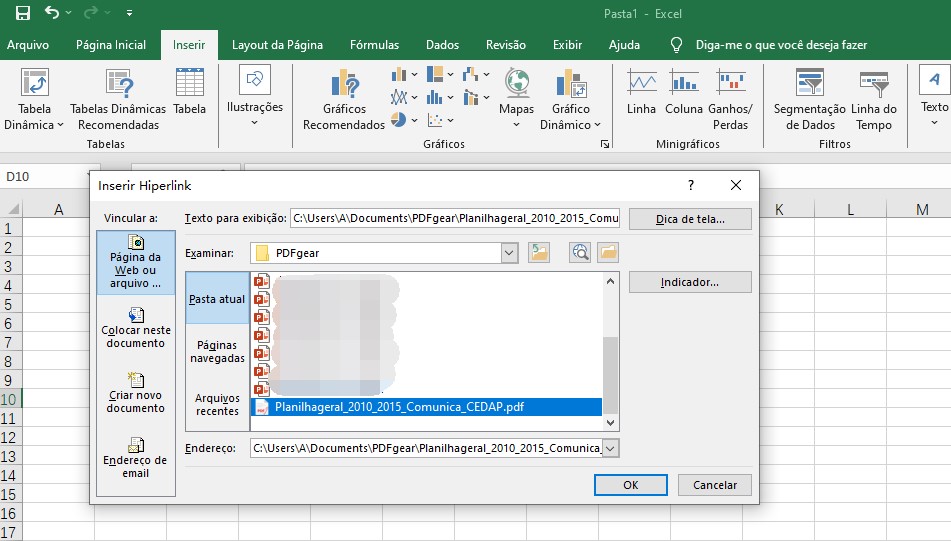Viewport: 951px width, 541px height.
Task: Select Página da Web ou arquivo option
Action: pyautogui.click(x=136, y=262)
